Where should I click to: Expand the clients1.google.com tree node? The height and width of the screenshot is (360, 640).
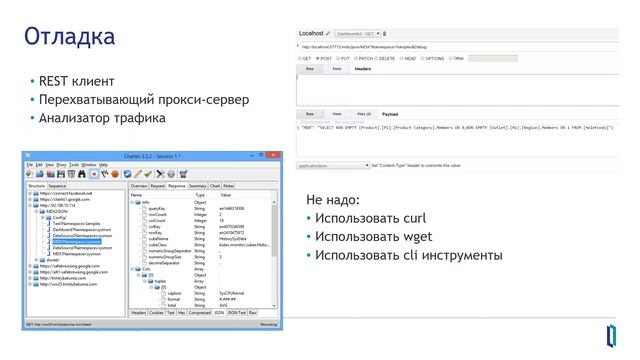pos(30,200)
